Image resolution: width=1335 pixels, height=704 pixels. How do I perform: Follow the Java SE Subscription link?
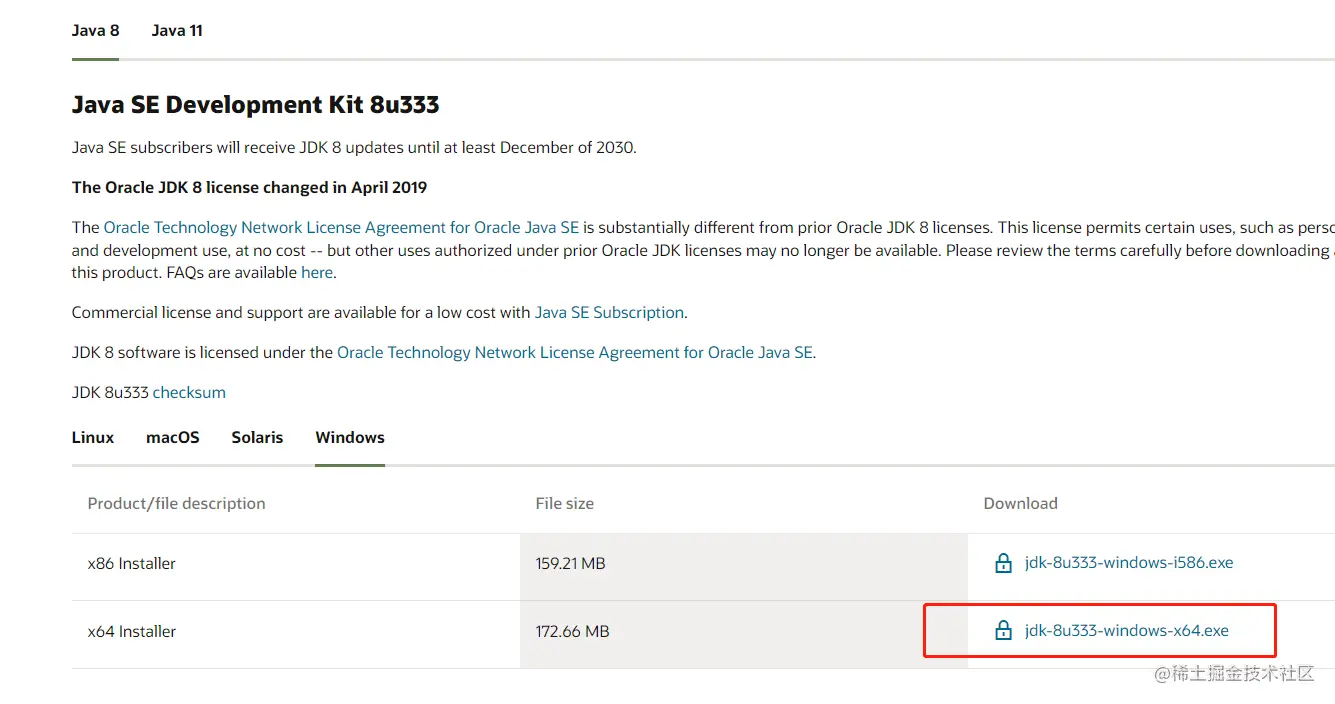click(x=609, y=312)
